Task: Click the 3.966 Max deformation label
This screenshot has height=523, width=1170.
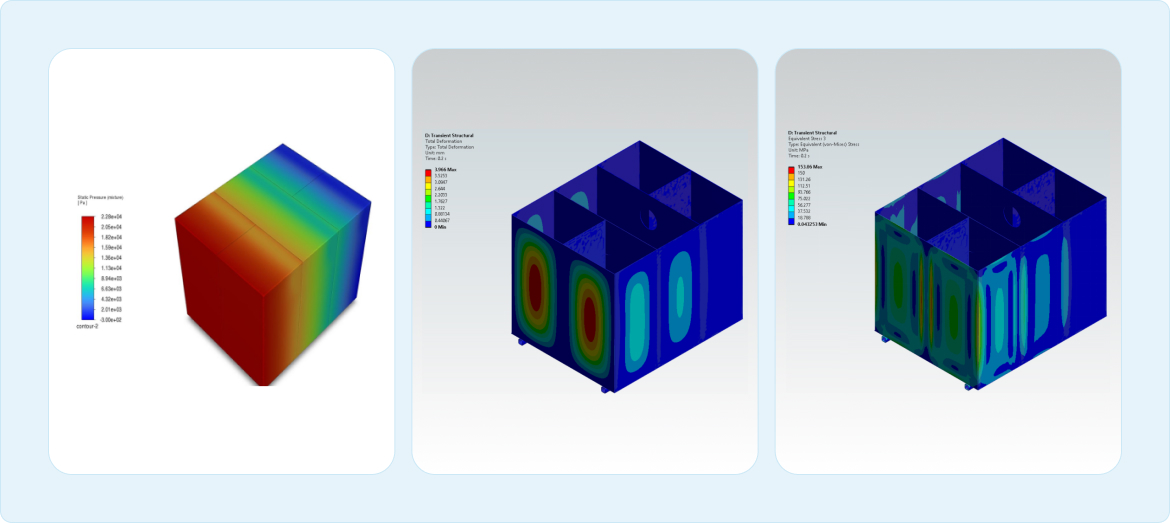Action: (x=447, y=168)
